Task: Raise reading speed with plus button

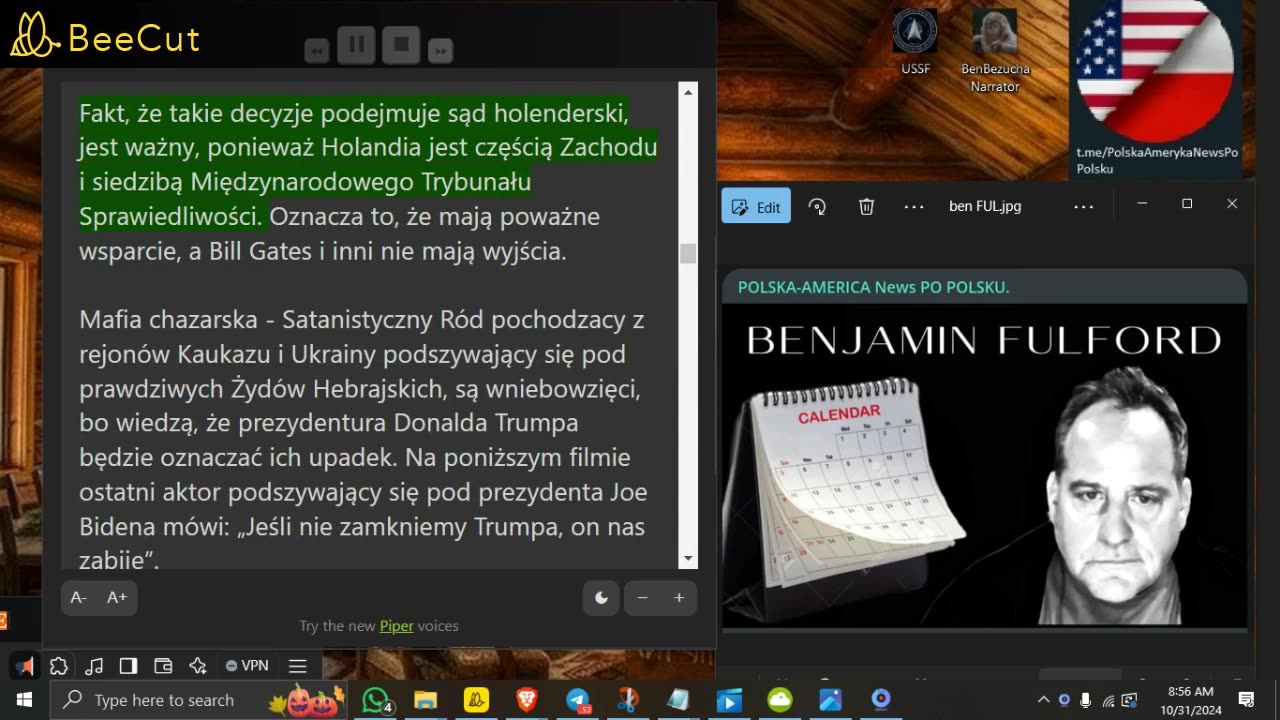Action: click(x=679, y=598)
